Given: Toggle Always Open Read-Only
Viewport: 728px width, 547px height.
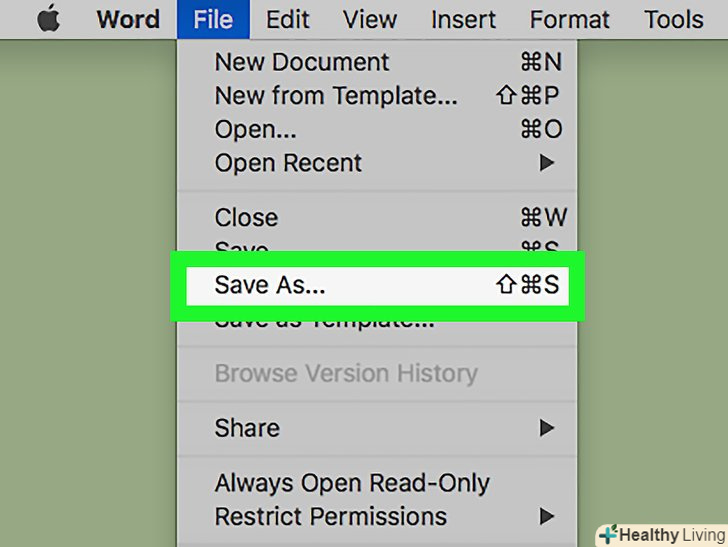Looking at the screenshot, I should click(351, 483).
